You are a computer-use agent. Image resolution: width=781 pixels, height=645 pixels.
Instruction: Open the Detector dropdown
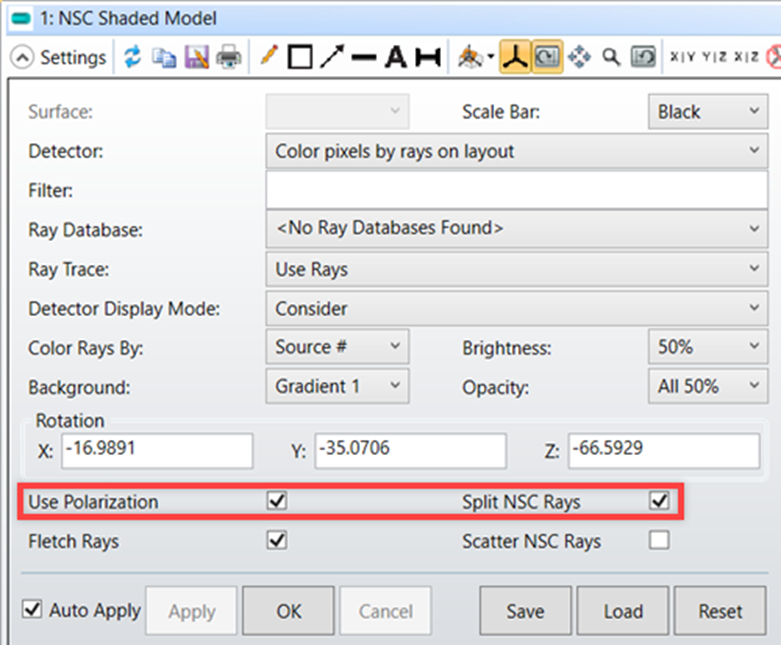point(517,151)
